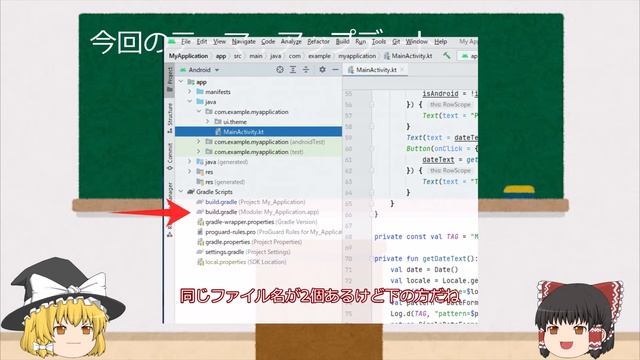
Task: Open the Window menu
Action: pyautogui.click(x=416, y=42)
